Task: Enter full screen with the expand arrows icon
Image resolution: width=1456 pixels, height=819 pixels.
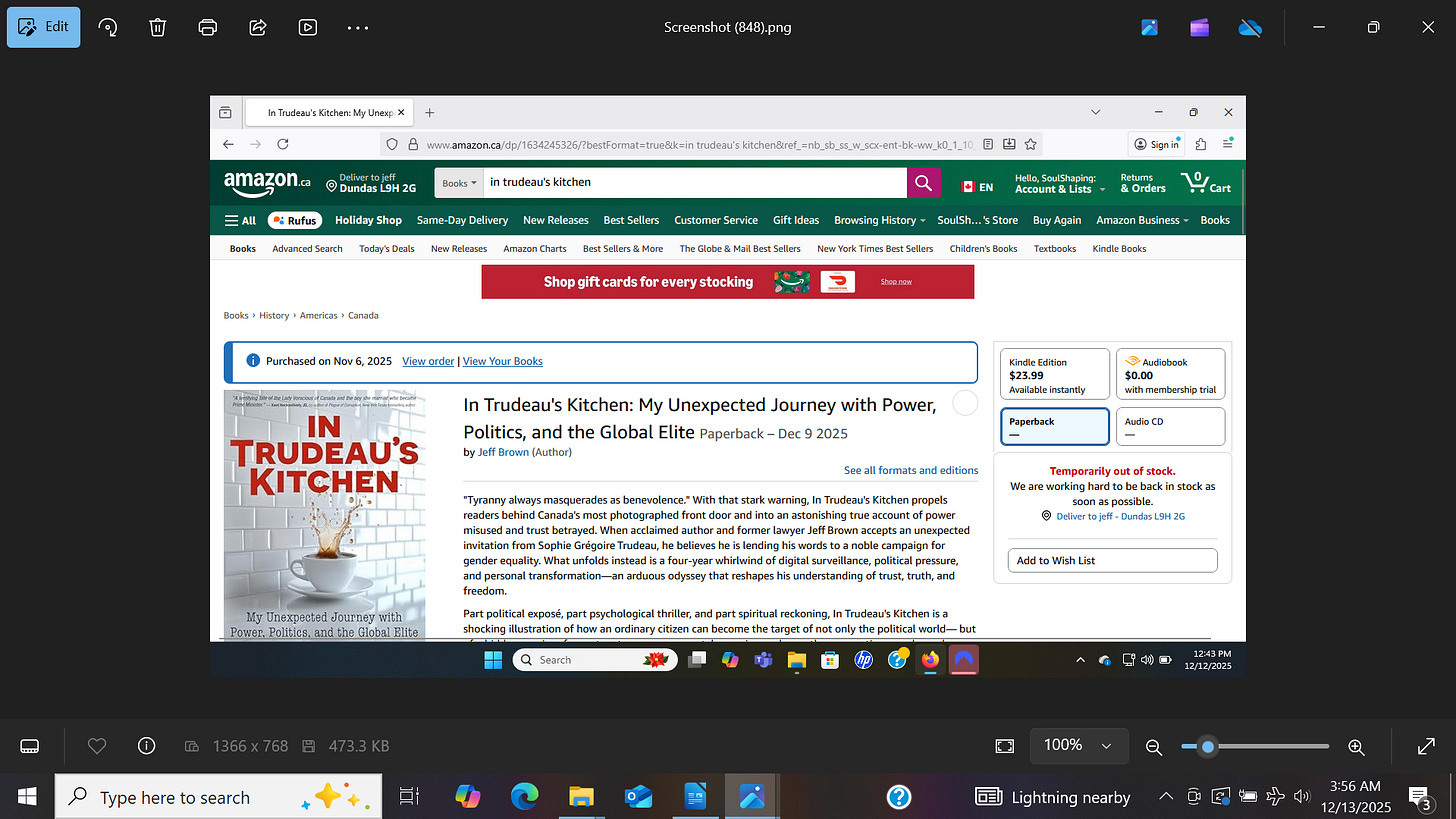Action: point(1427,746)
